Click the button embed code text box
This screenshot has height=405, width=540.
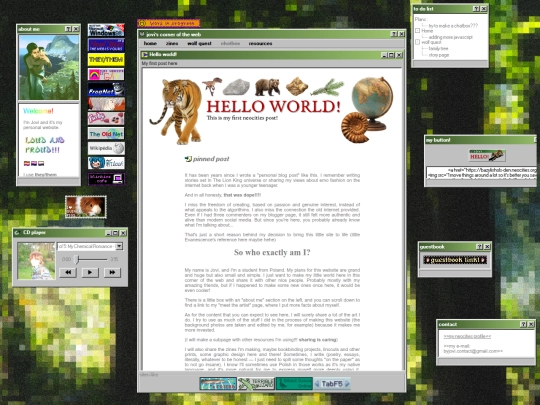(481, 173)
